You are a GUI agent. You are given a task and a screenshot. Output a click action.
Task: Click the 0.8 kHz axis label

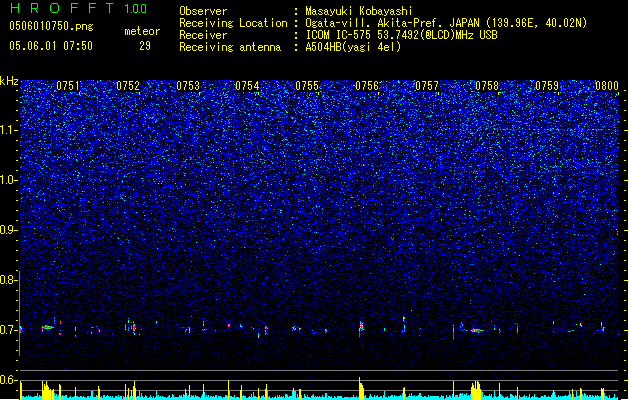(8, 280)
